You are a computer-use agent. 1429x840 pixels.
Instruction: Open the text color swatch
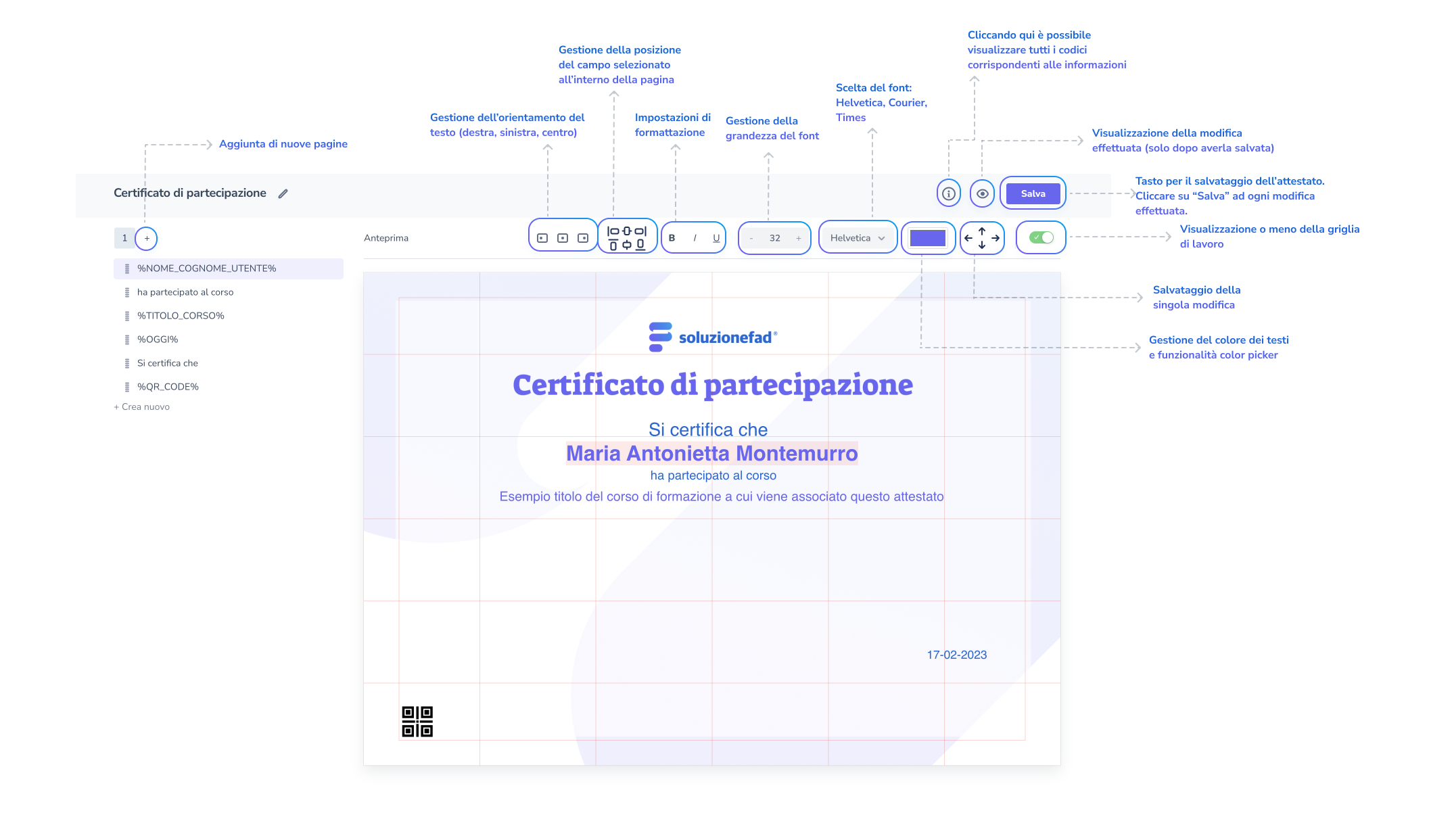click(928, 238)
